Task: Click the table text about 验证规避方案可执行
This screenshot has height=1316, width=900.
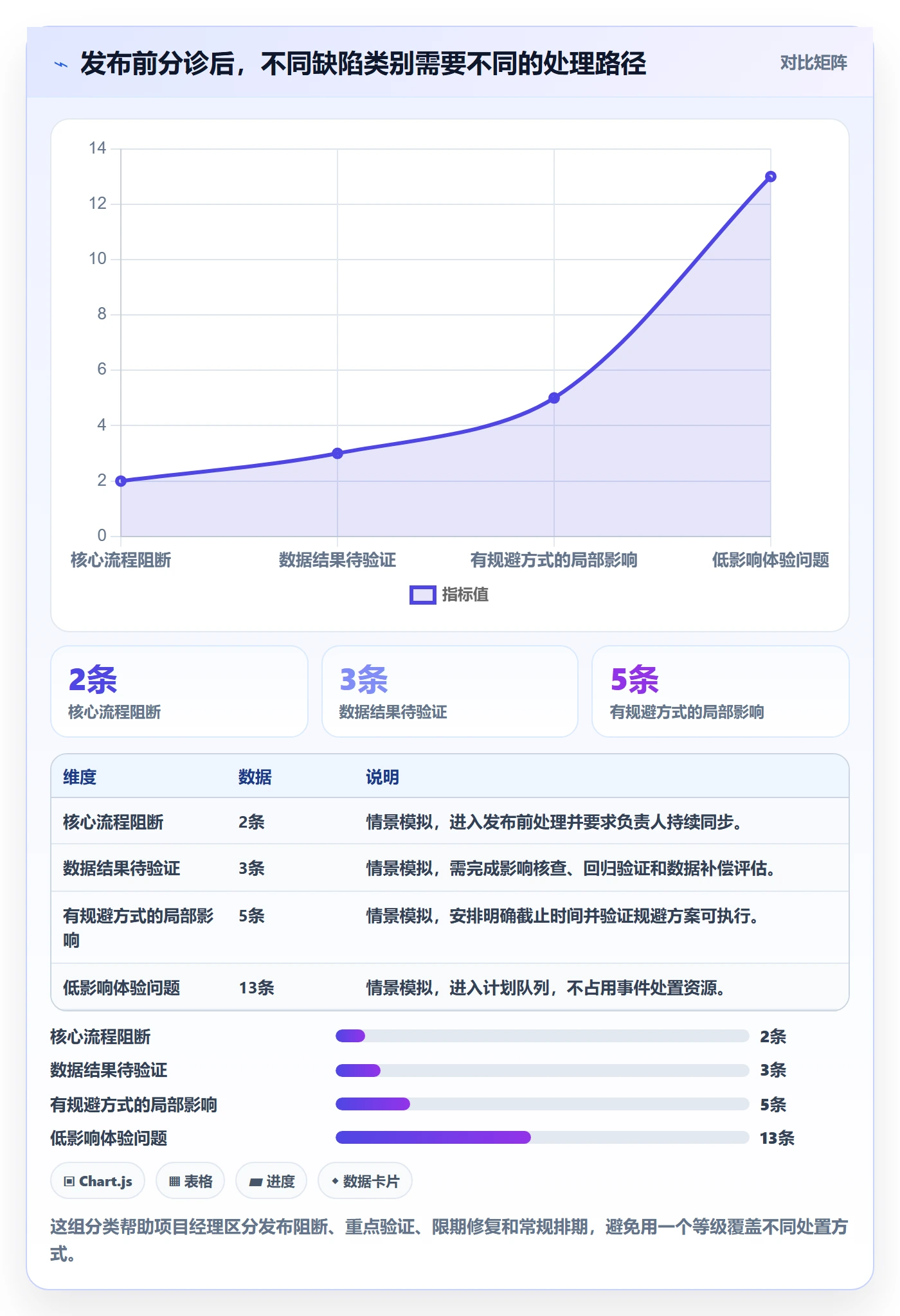Action: (563, 916)
